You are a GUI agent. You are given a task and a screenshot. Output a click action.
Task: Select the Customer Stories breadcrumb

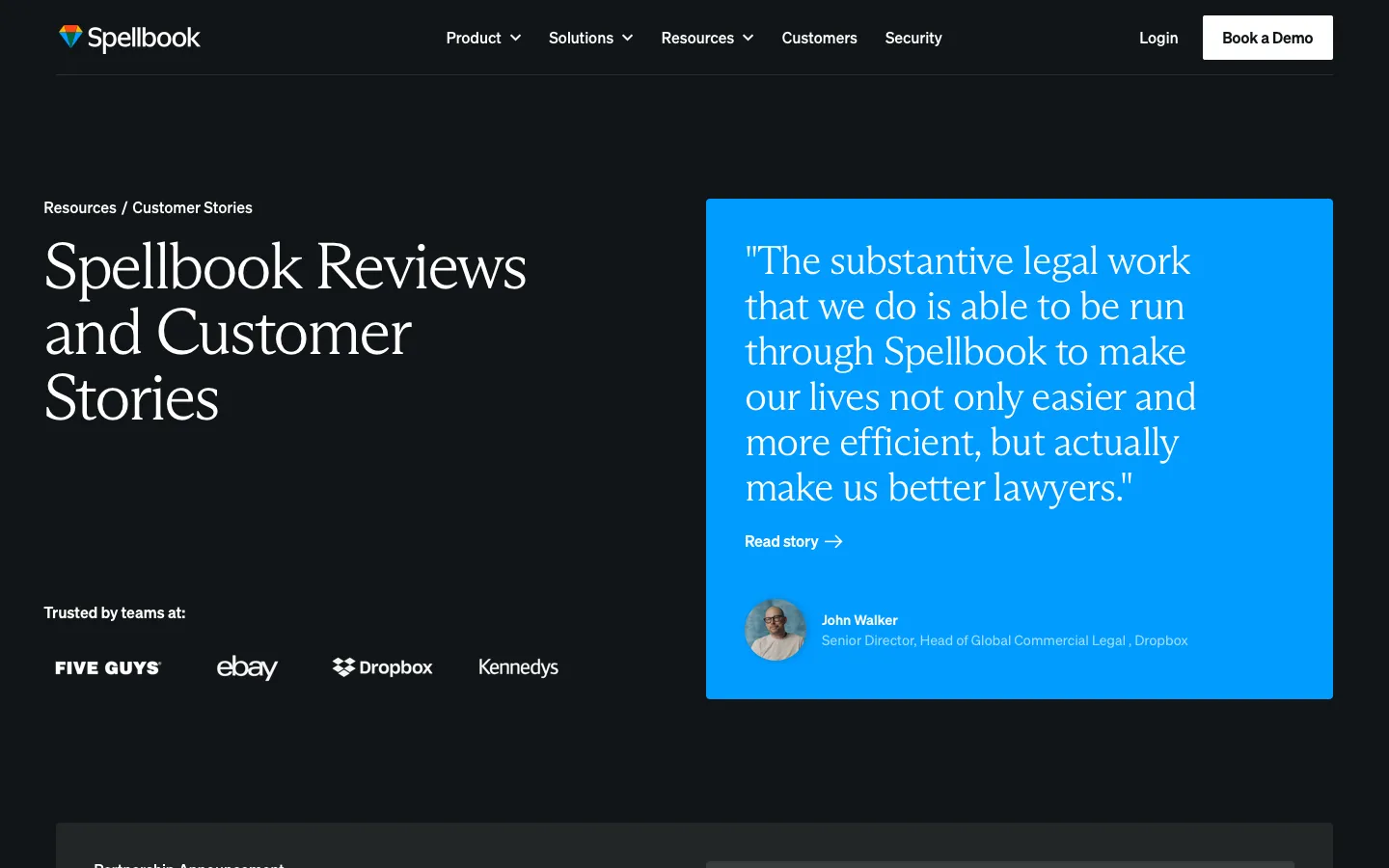click(x=192, y=207)
